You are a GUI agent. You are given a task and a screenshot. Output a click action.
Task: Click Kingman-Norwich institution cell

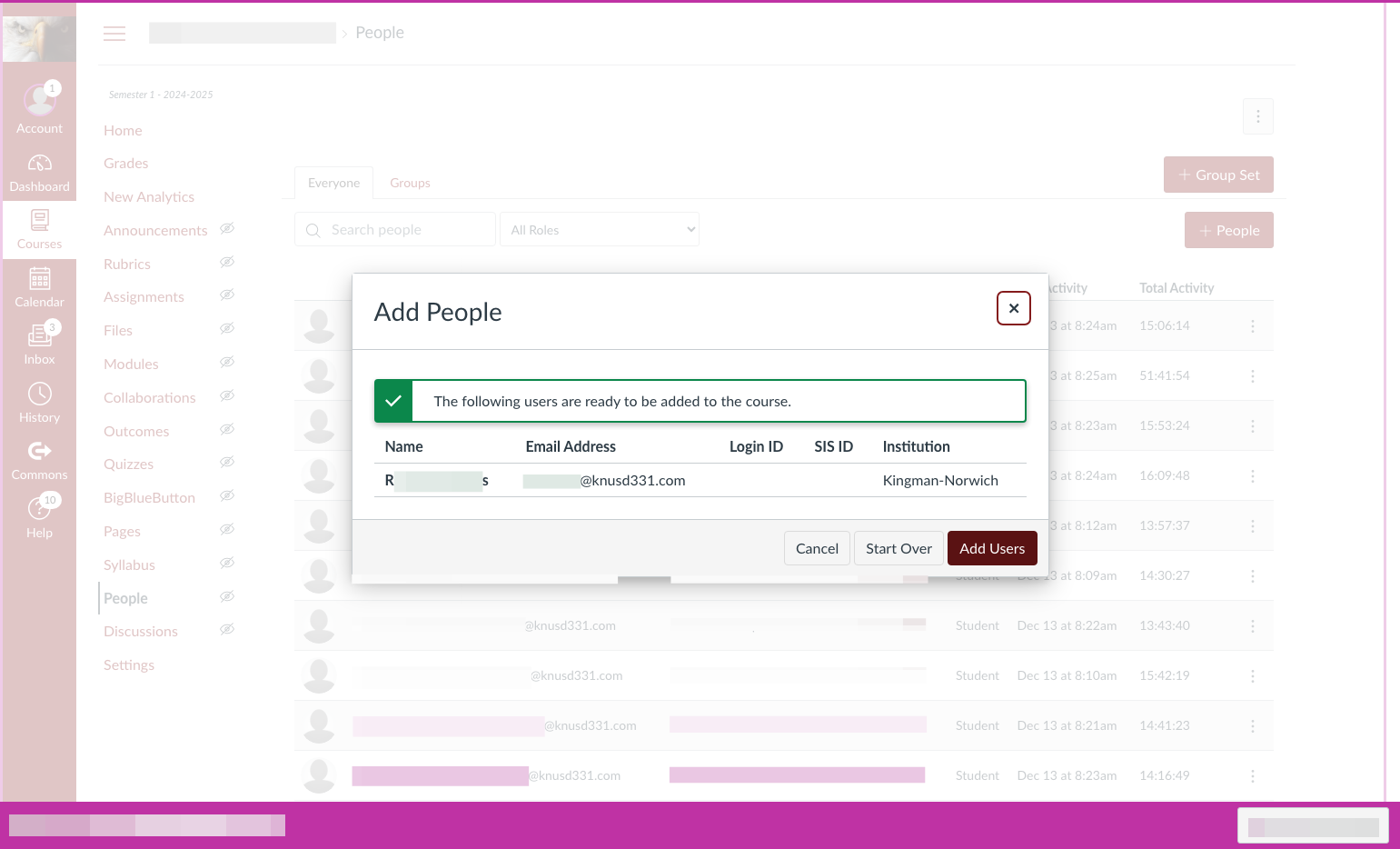pos(940,480)
